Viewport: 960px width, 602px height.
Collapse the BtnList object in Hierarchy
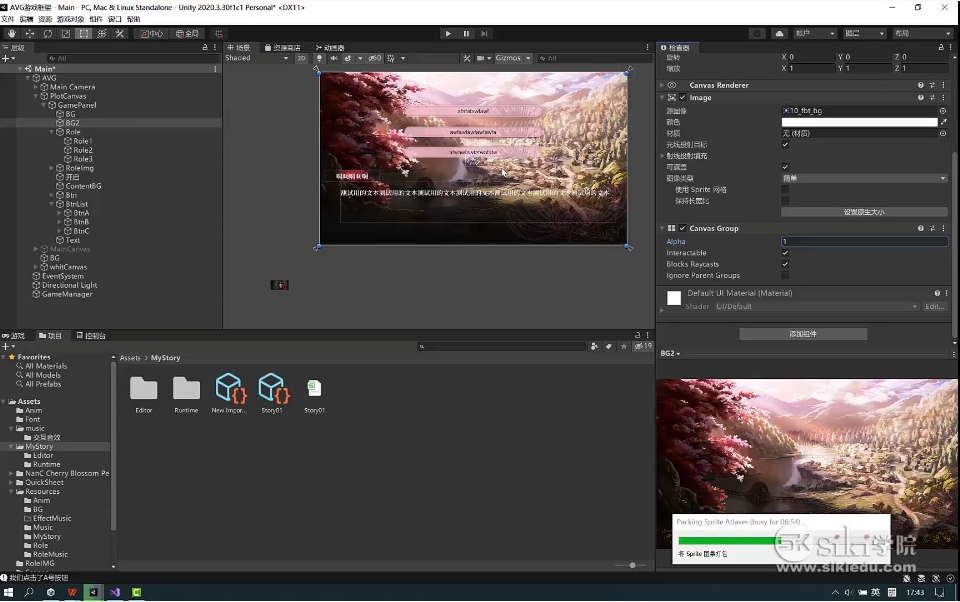point(51,204)
